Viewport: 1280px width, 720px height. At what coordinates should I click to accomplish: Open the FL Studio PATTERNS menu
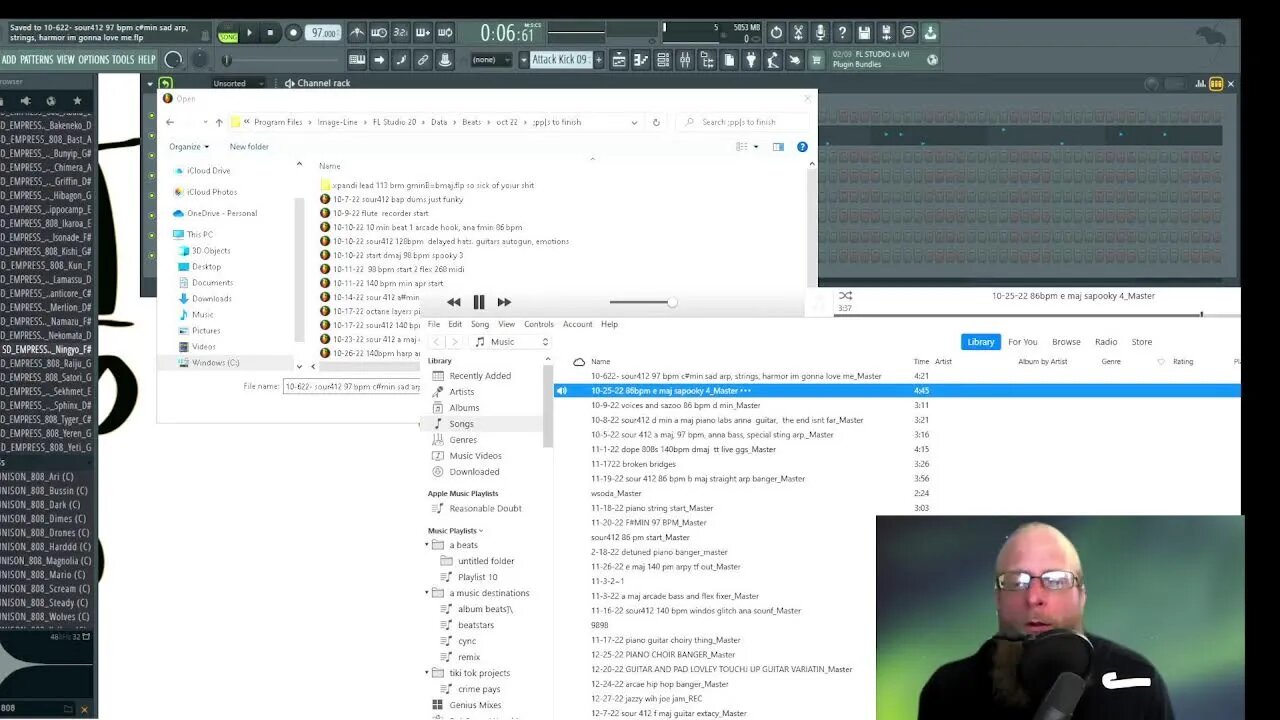36,60
